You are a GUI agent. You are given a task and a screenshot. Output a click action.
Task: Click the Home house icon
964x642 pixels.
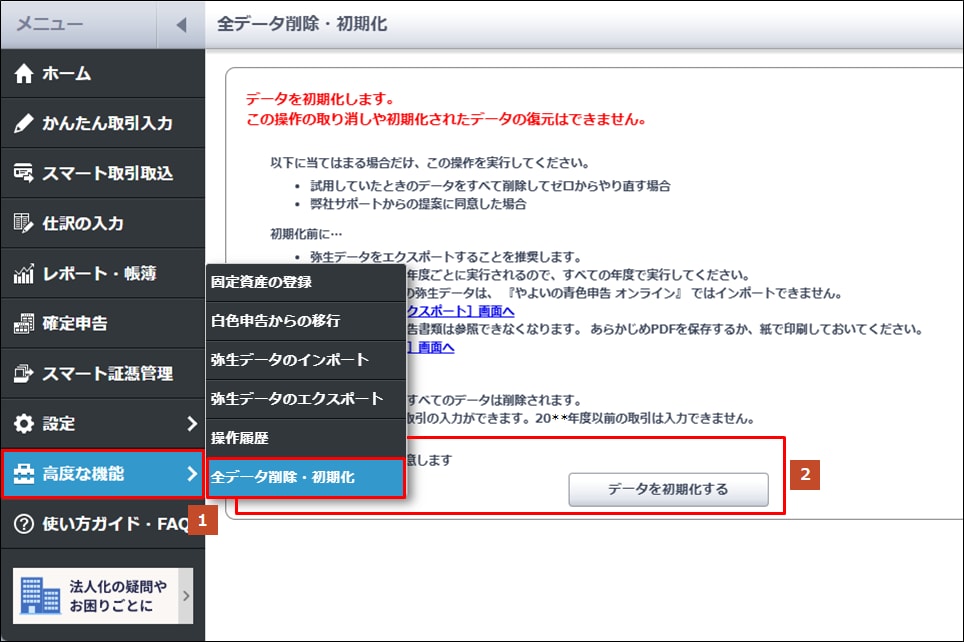coord(24,74)
